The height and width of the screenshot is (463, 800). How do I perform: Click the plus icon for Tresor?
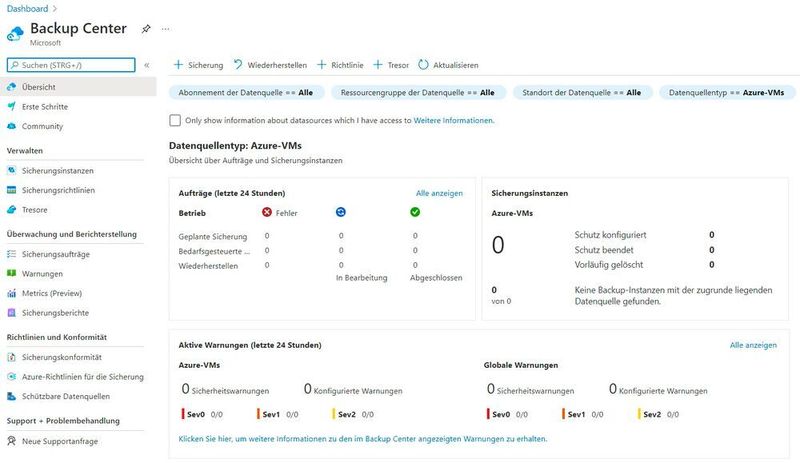(378, 65)
